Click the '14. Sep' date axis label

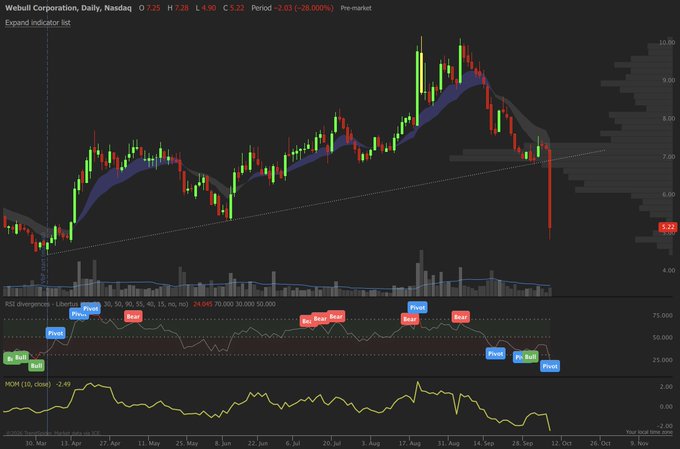click(x=483, y=443)
